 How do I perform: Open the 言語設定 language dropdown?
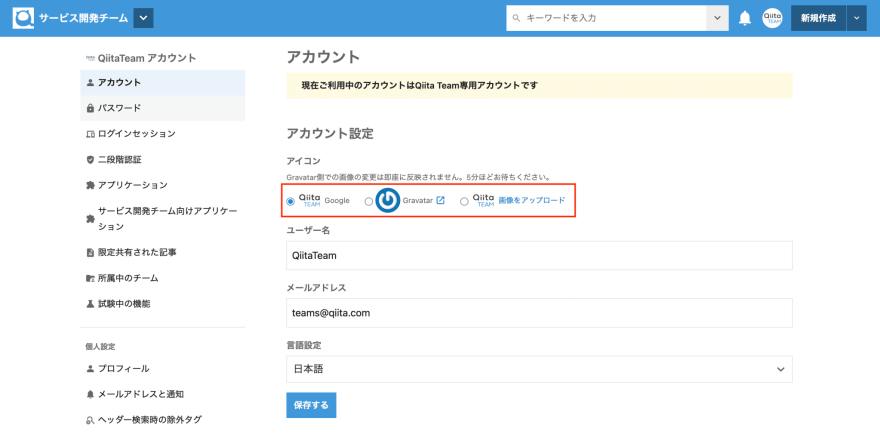539,369
